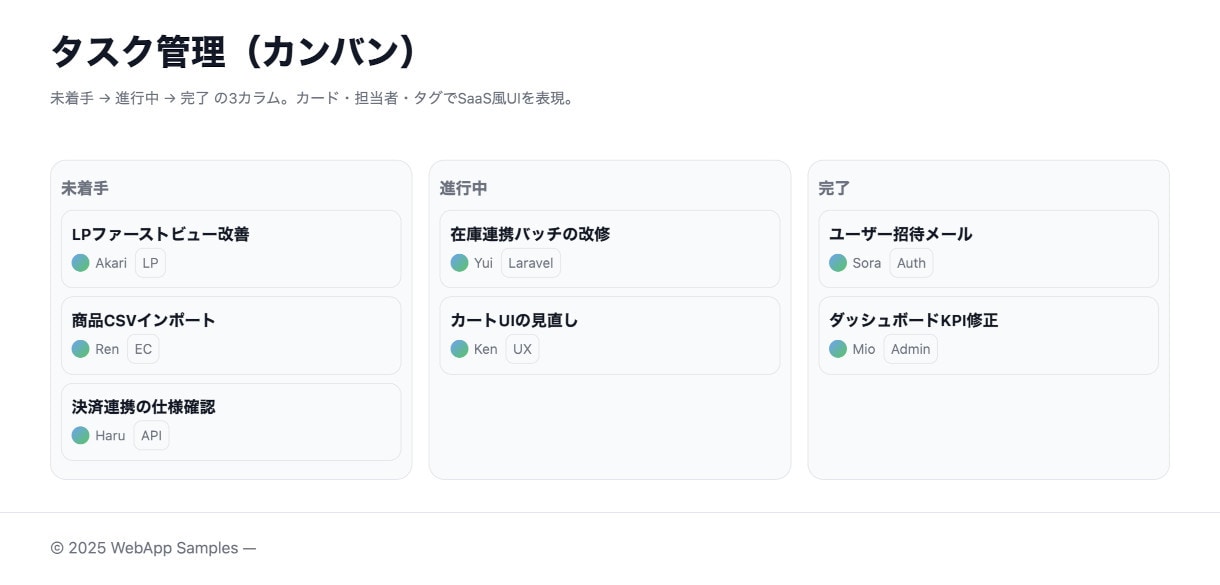
Task: Click the subtitle describing 3カラム
Action: [313, 98]
